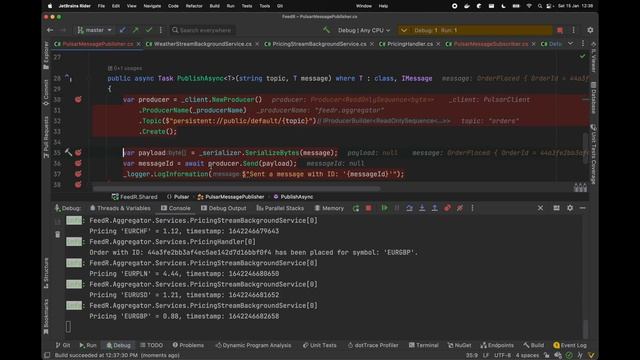Image resolution: width=640 pixels, height=360 pixels.
Task: Switch to PricingStreamBackgroundService.cs tab
Action: (319, 44)
